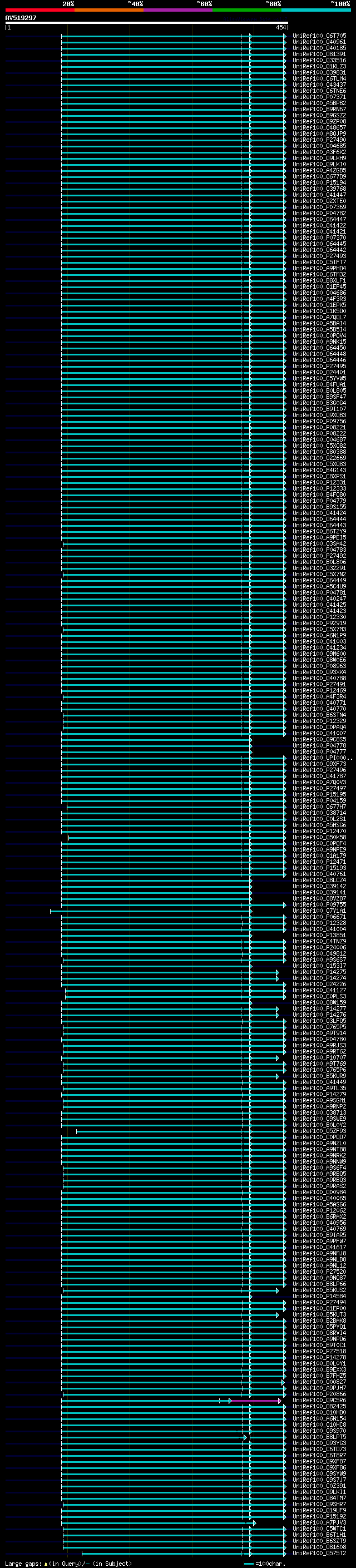This screenshot has width=356, height=1568.
Task: Select hit UniRef100_Q575T2
Action: (319, 1553)
